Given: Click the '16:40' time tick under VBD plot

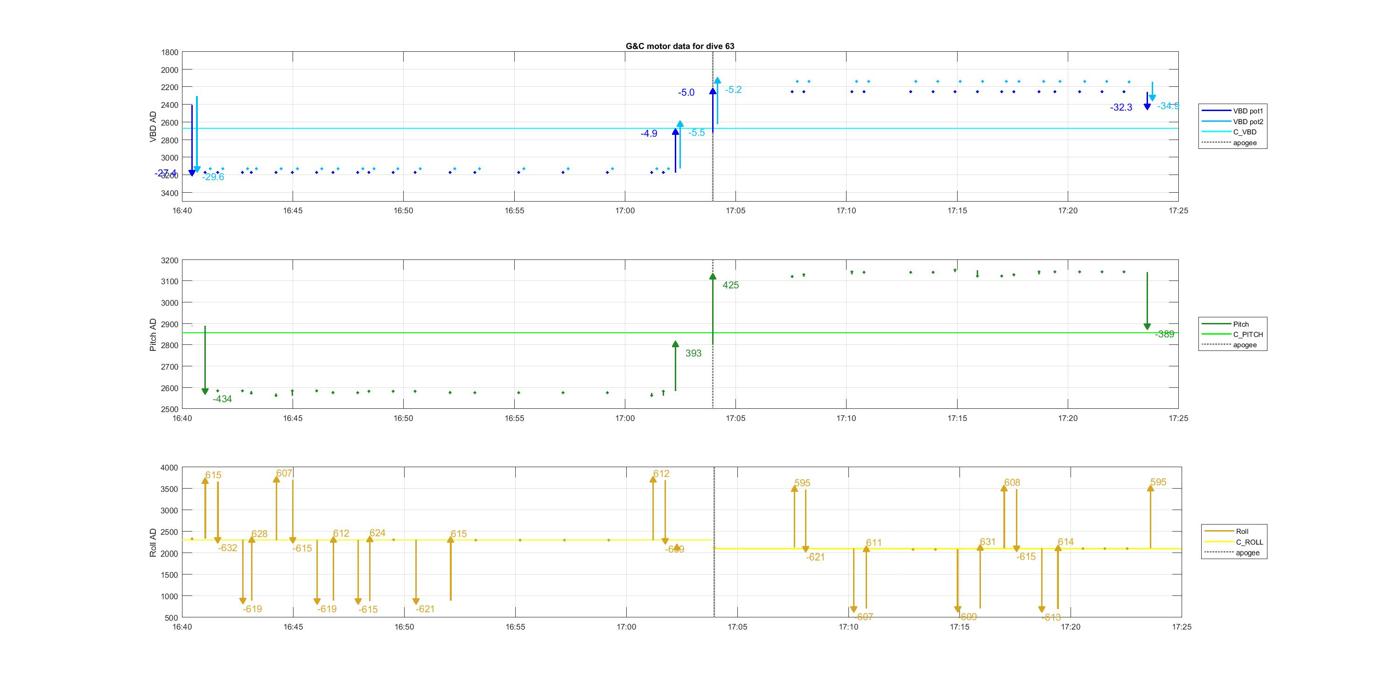Looking at the screenshot, I should (181, 211).
